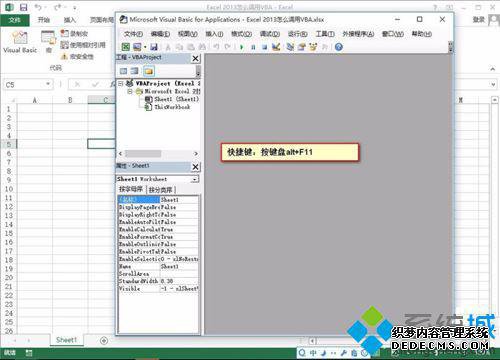Click blue Help question mark icon
The width and height of the screenshot is (500, 360).
tap(339, 47)
